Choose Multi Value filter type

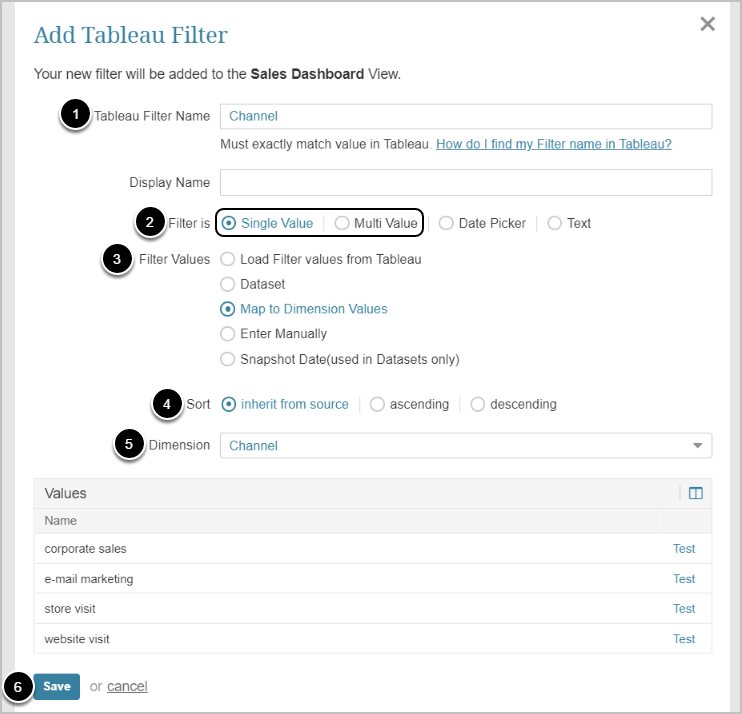coord(343,223)
